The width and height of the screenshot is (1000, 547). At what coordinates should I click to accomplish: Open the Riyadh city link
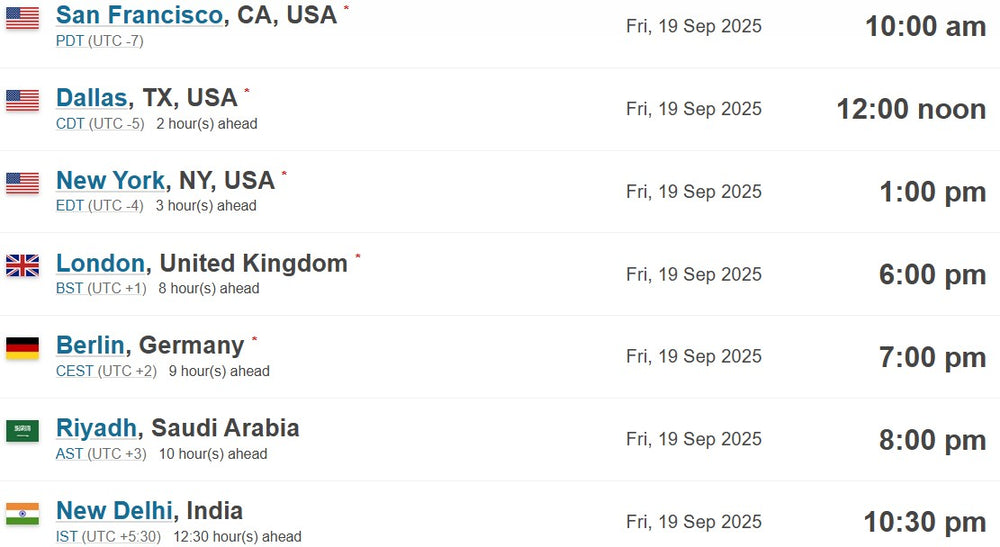pos(96,428)
